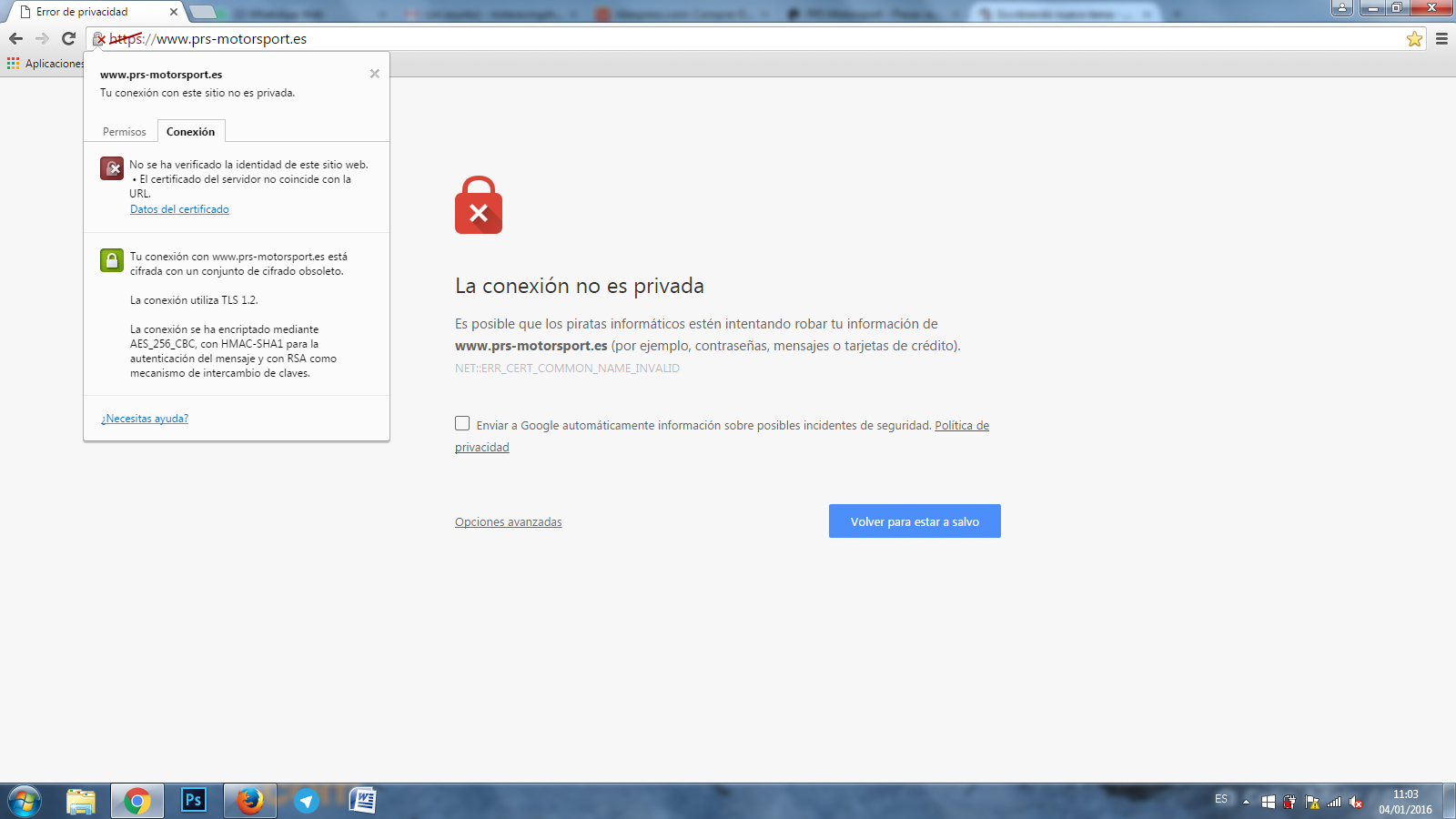The height and width of the screenshot is (819, 1456).
Task: Open Firefox from the taskbar
Action: [x=250, y=801]
